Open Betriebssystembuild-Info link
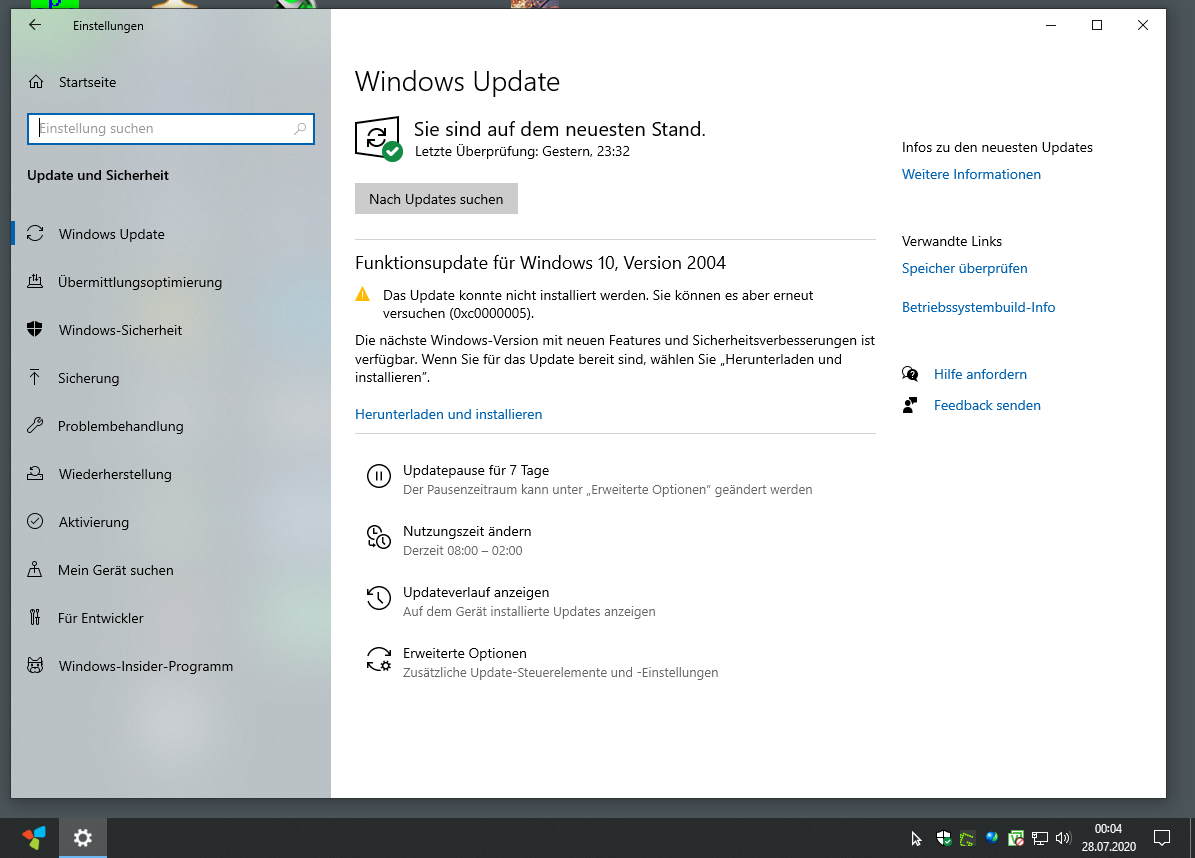The width and height of the screenshot is (1195, 858). tap(979, 307)
